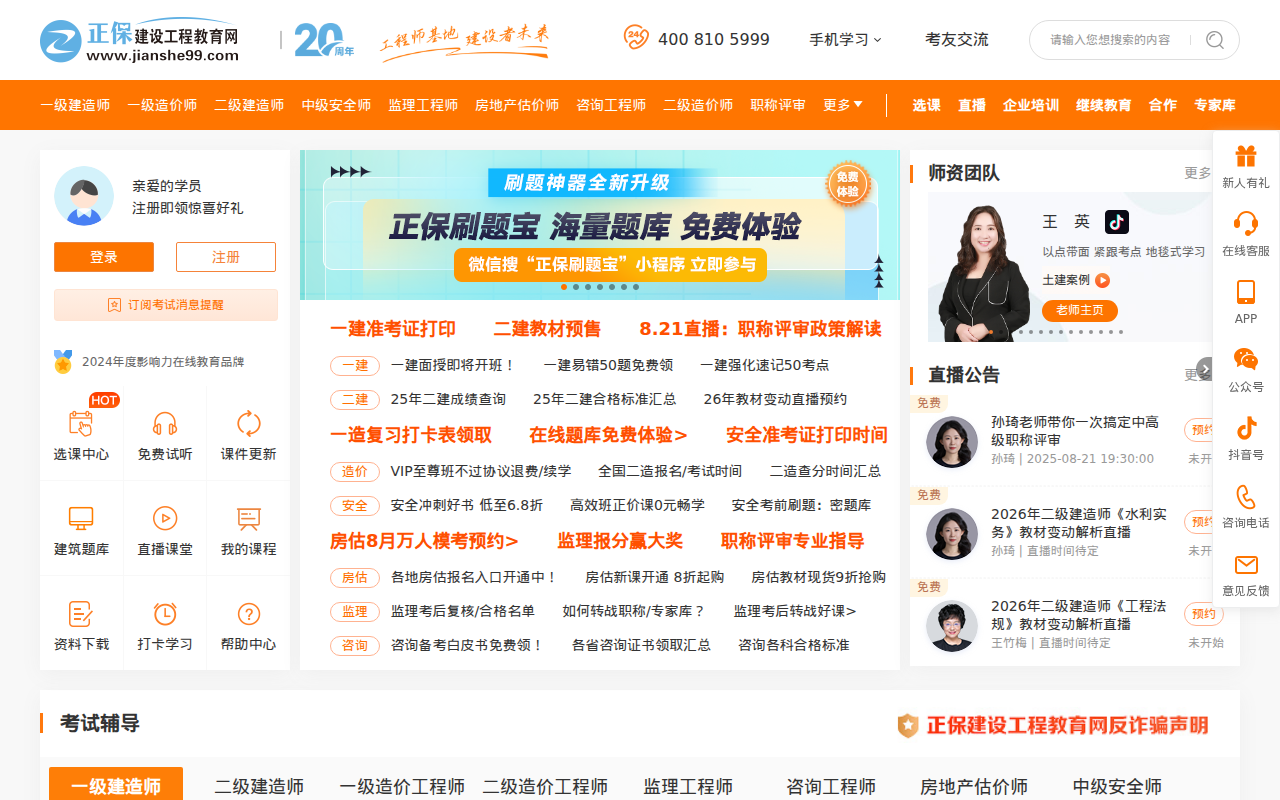This screenshot has height=800, width=1280.
Task: Click 预约 for 工程法规 live class
Action: pyautogui.click(x=1203, y=614)
